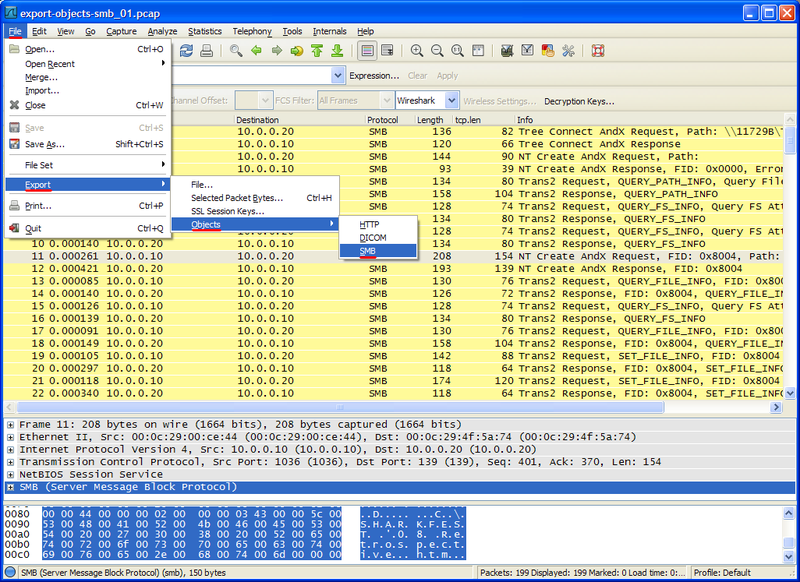
Task: Click the Help lifebuoy icon
Action: coord(598,50)
